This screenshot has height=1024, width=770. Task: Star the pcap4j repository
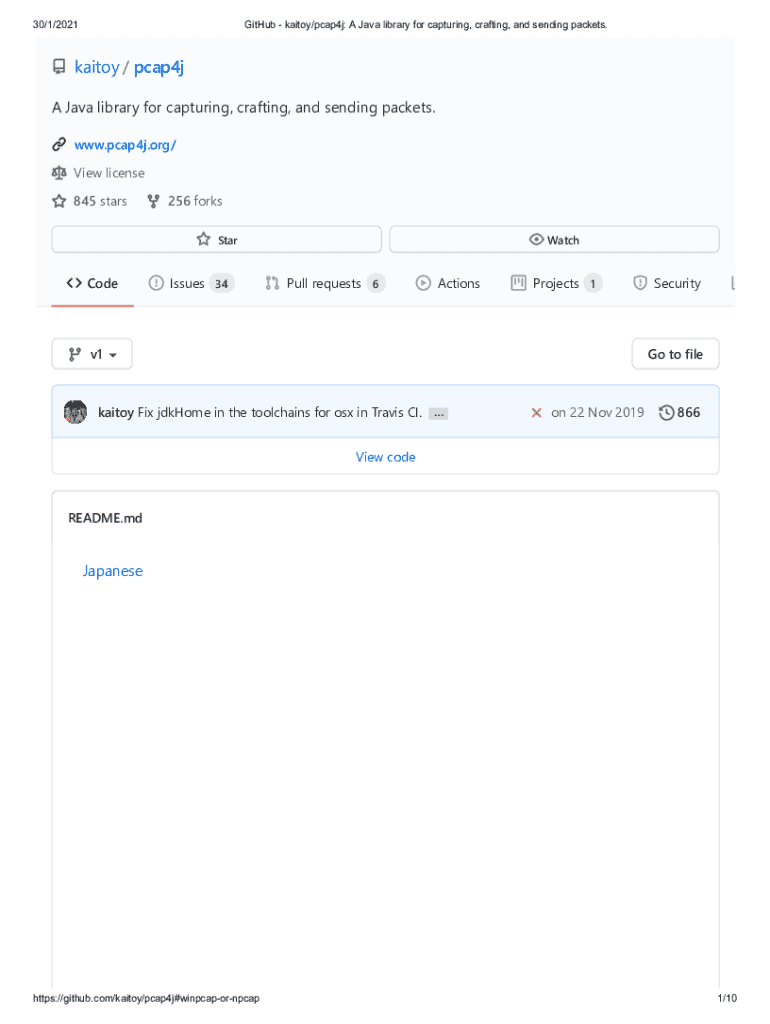point(216,240)
